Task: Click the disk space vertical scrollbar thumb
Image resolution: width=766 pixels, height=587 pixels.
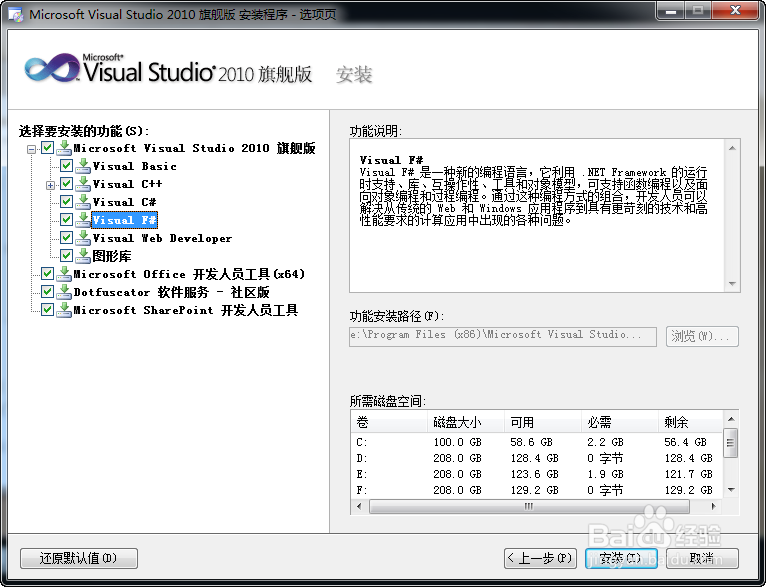Action: [x=731, y=443]
